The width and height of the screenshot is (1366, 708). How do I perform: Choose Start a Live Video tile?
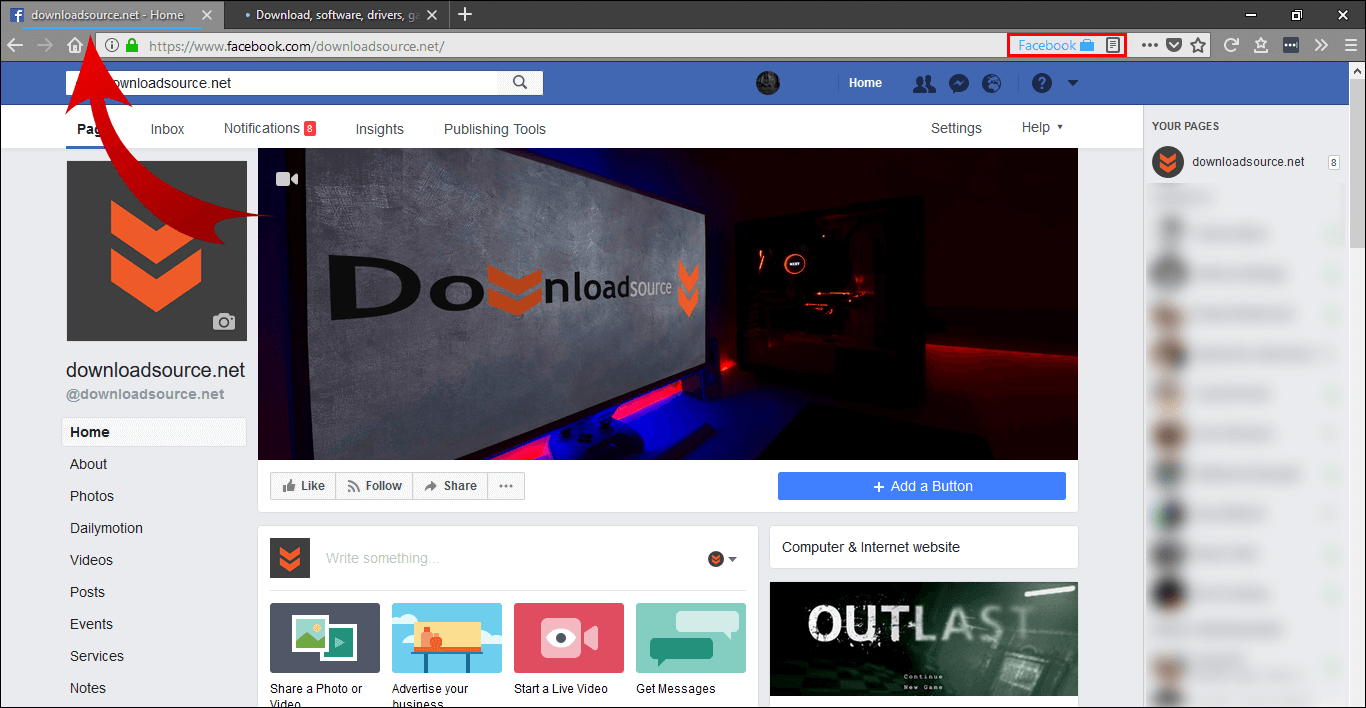[x=569, y=650]
